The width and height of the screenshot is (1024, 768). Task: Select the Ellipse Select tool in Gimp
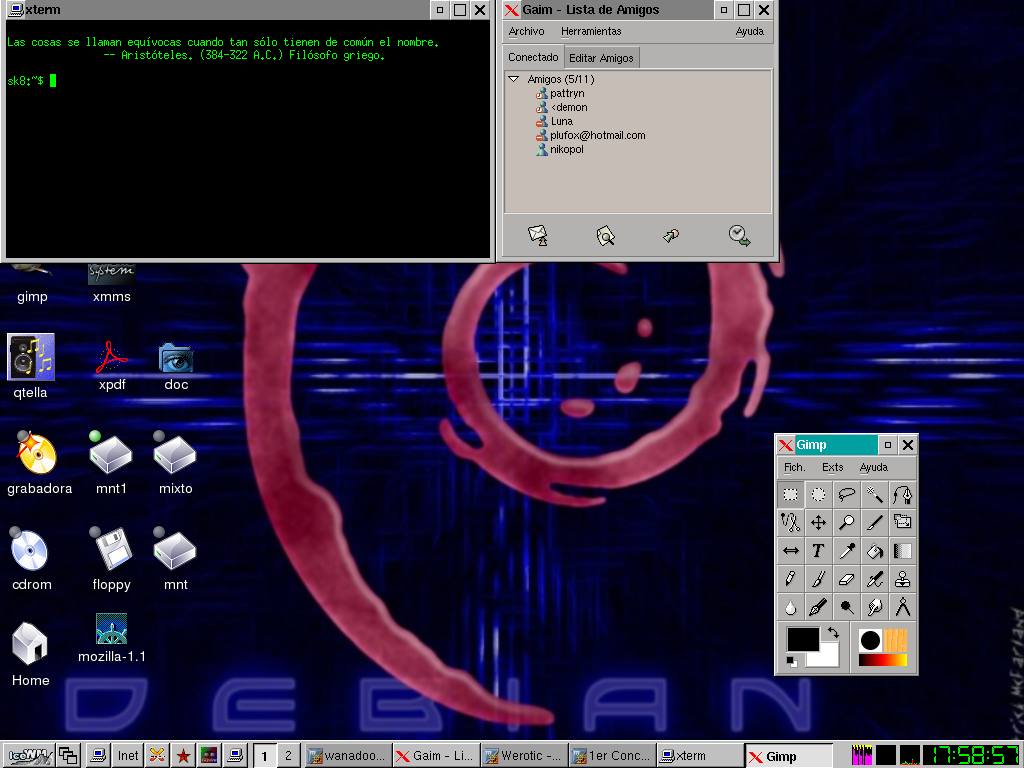tap(818, 494)
